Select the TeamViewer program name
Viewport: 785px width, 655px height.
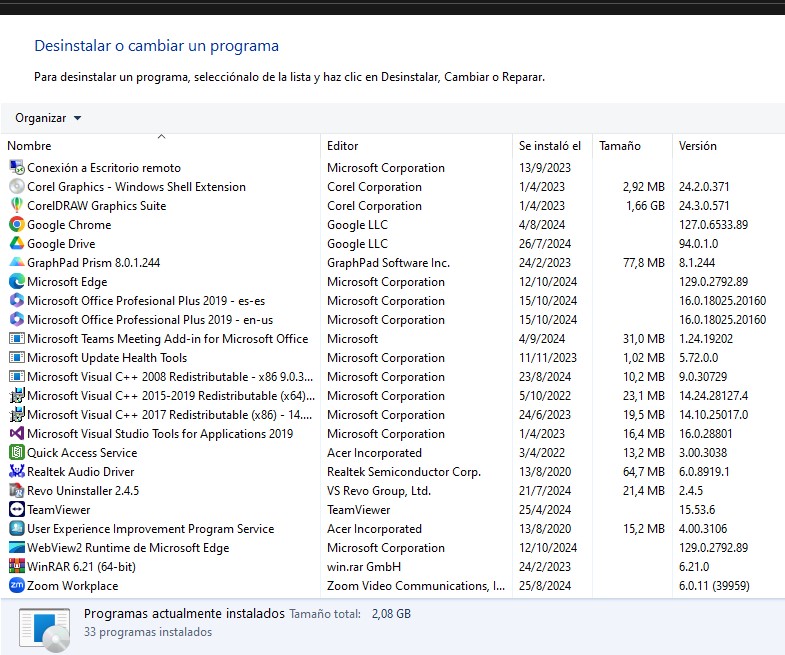coord(59,510)
